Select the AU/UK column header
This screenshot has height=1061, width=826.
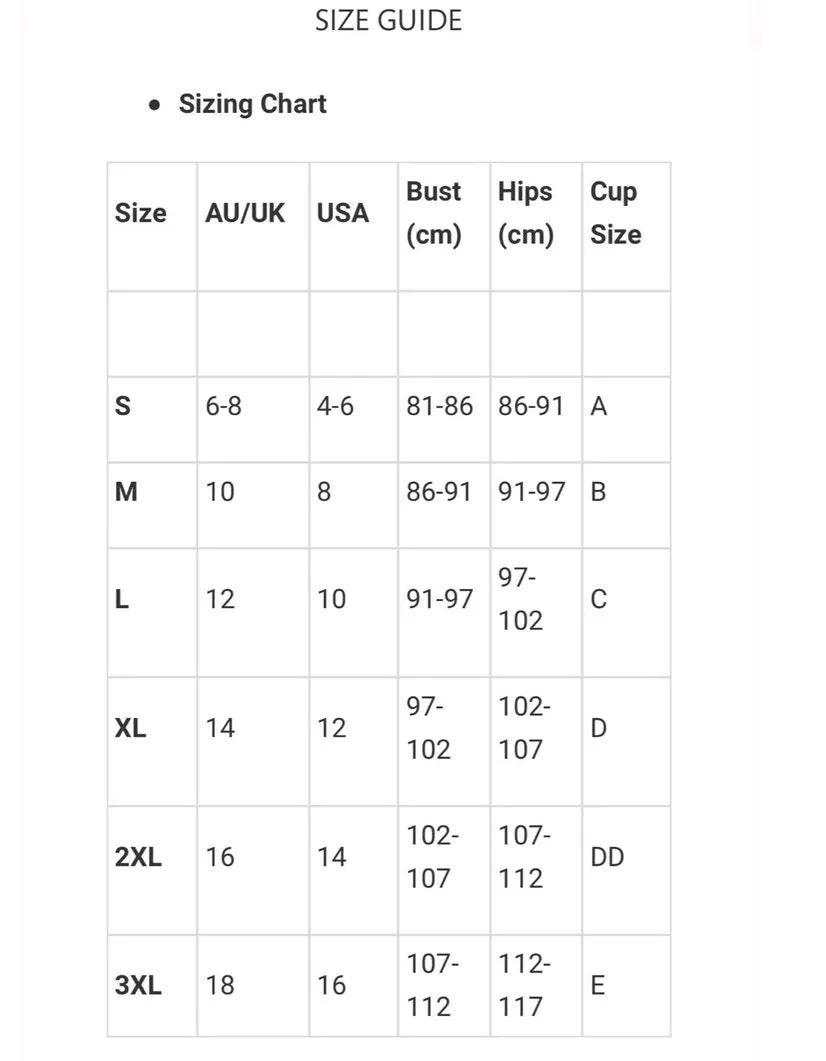pos(245,213)
